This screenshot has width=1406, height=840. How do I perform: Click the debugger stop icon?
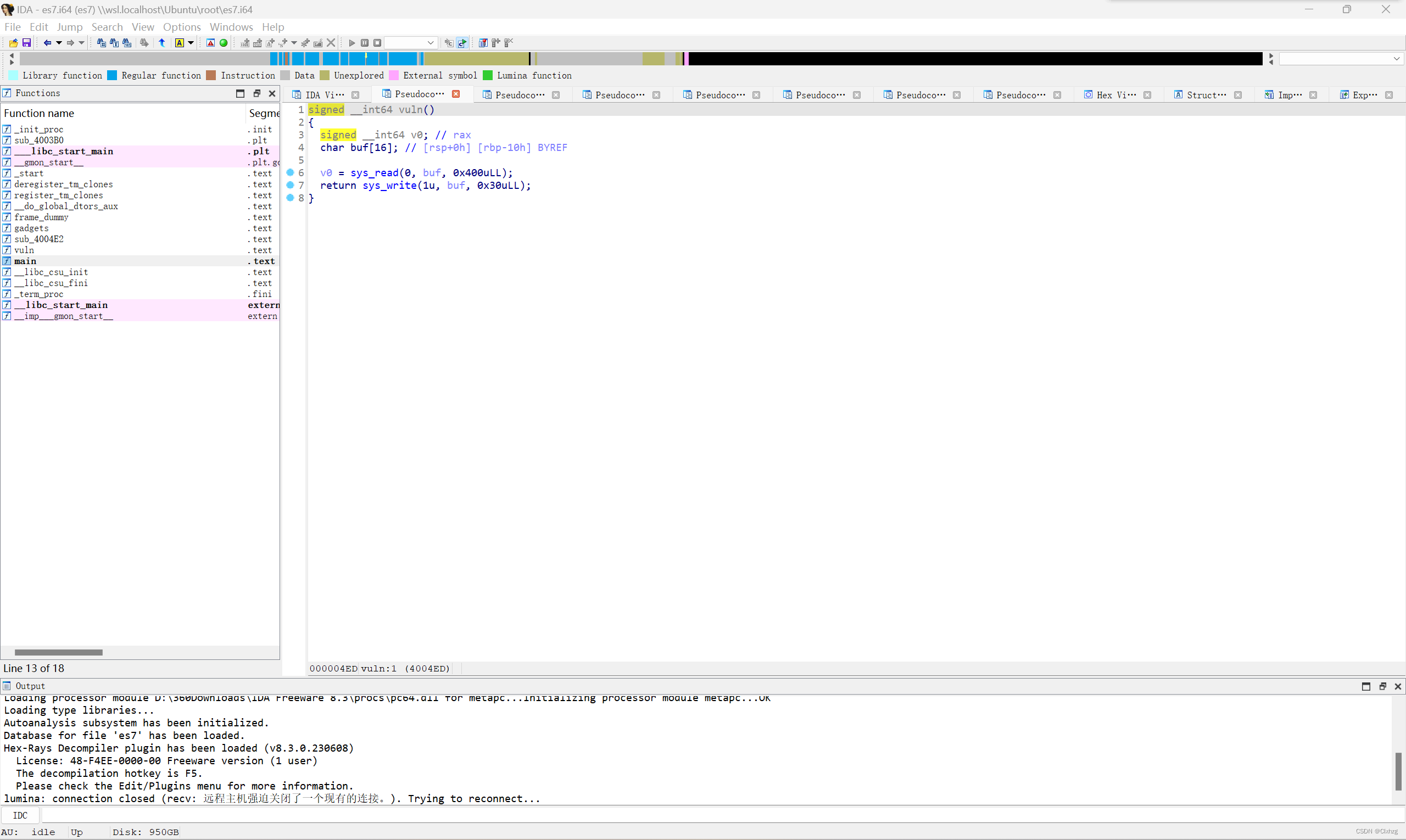pos(377,43)
